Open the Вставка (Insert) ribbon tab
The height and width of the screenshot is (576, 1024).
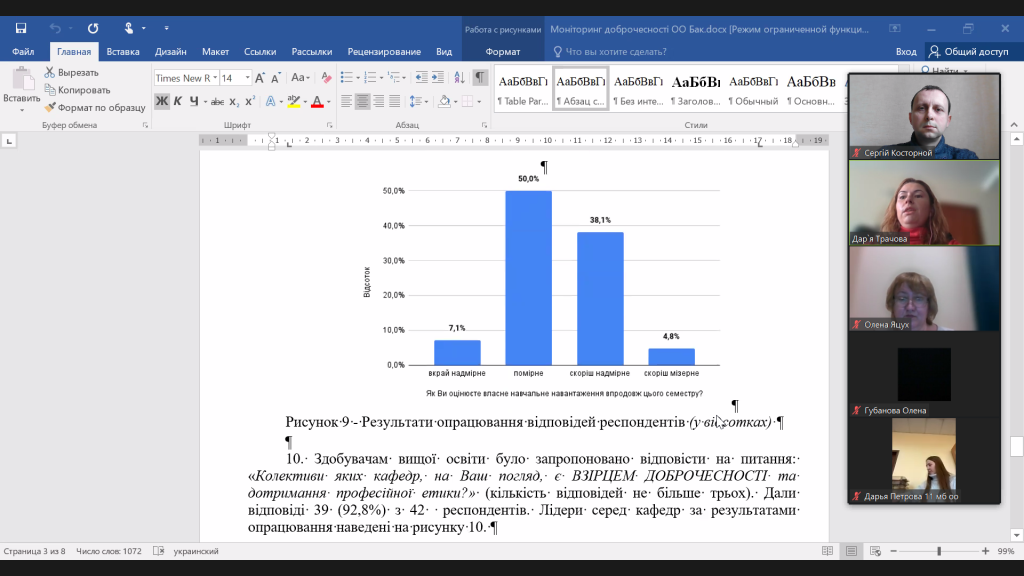coord(123,52)
